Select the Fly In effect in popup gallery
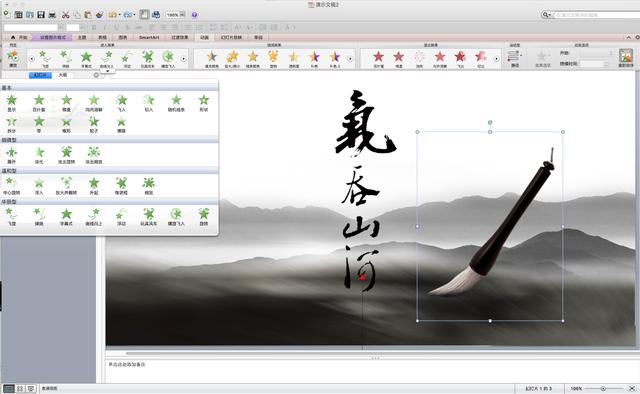The width and height of the screenshot is (640, 394). pos(121,103)
